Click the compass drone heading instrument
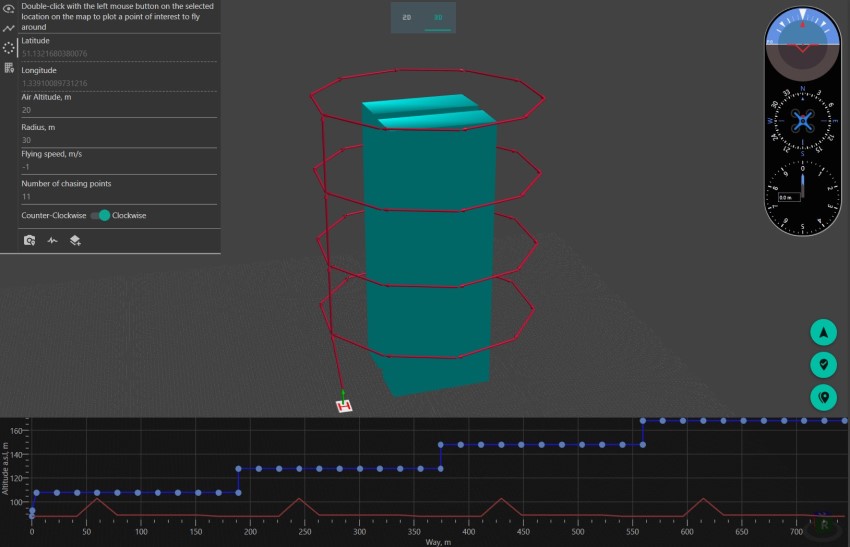The height and width of the screenshot is (547, 850). coord(802,120)
